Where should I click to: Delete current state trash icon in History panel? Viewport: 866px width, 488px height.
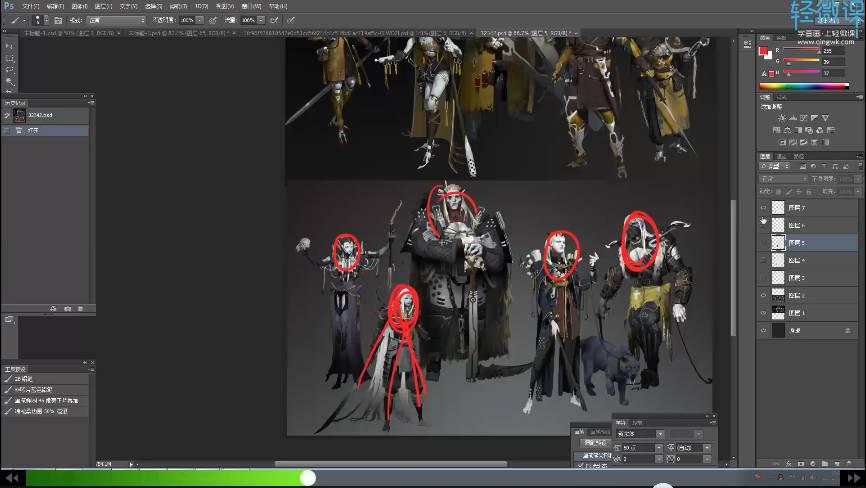tap(81, 309)
